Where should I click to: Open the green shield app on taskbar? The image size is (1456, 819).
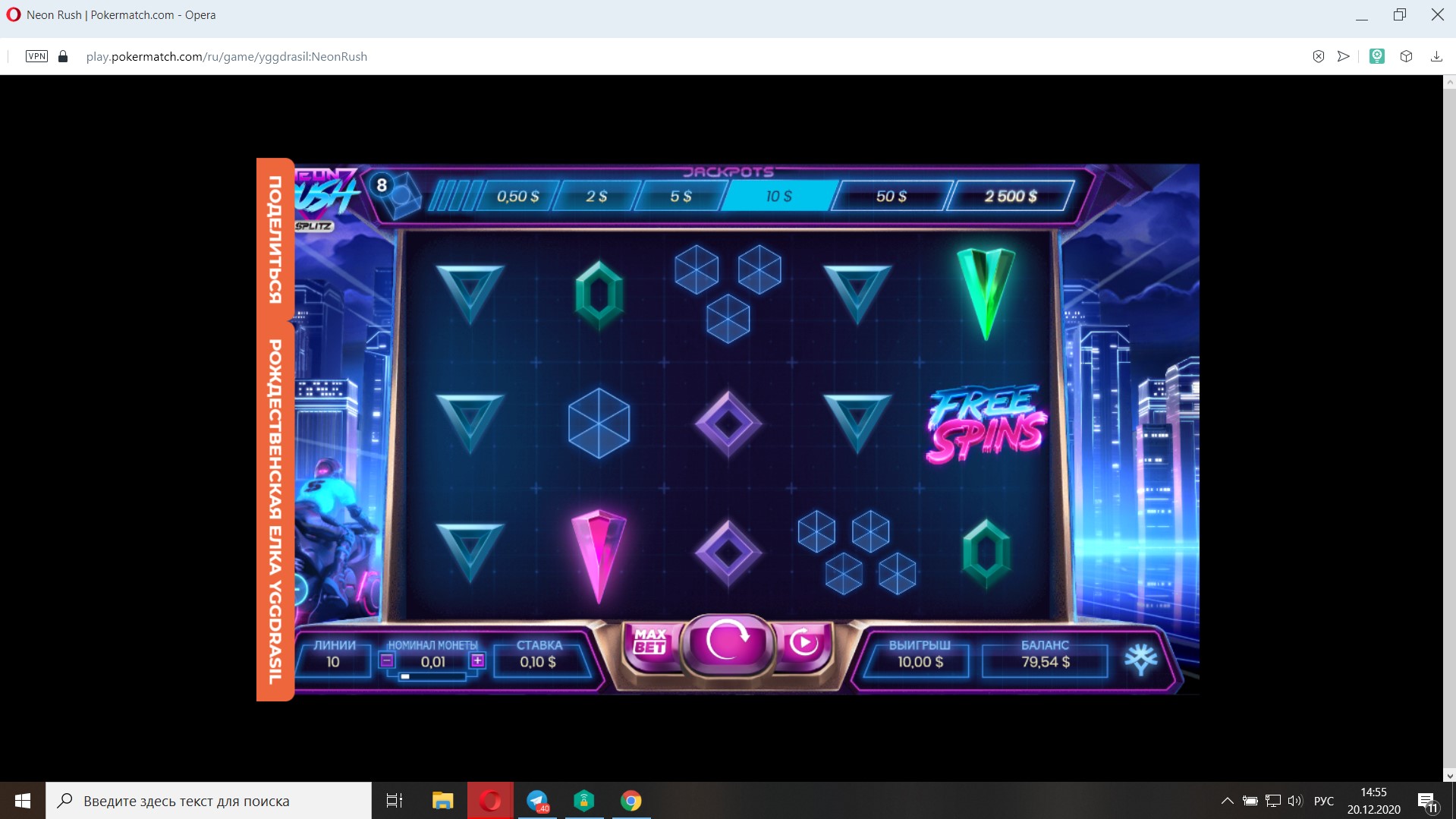tap(583, 801)
